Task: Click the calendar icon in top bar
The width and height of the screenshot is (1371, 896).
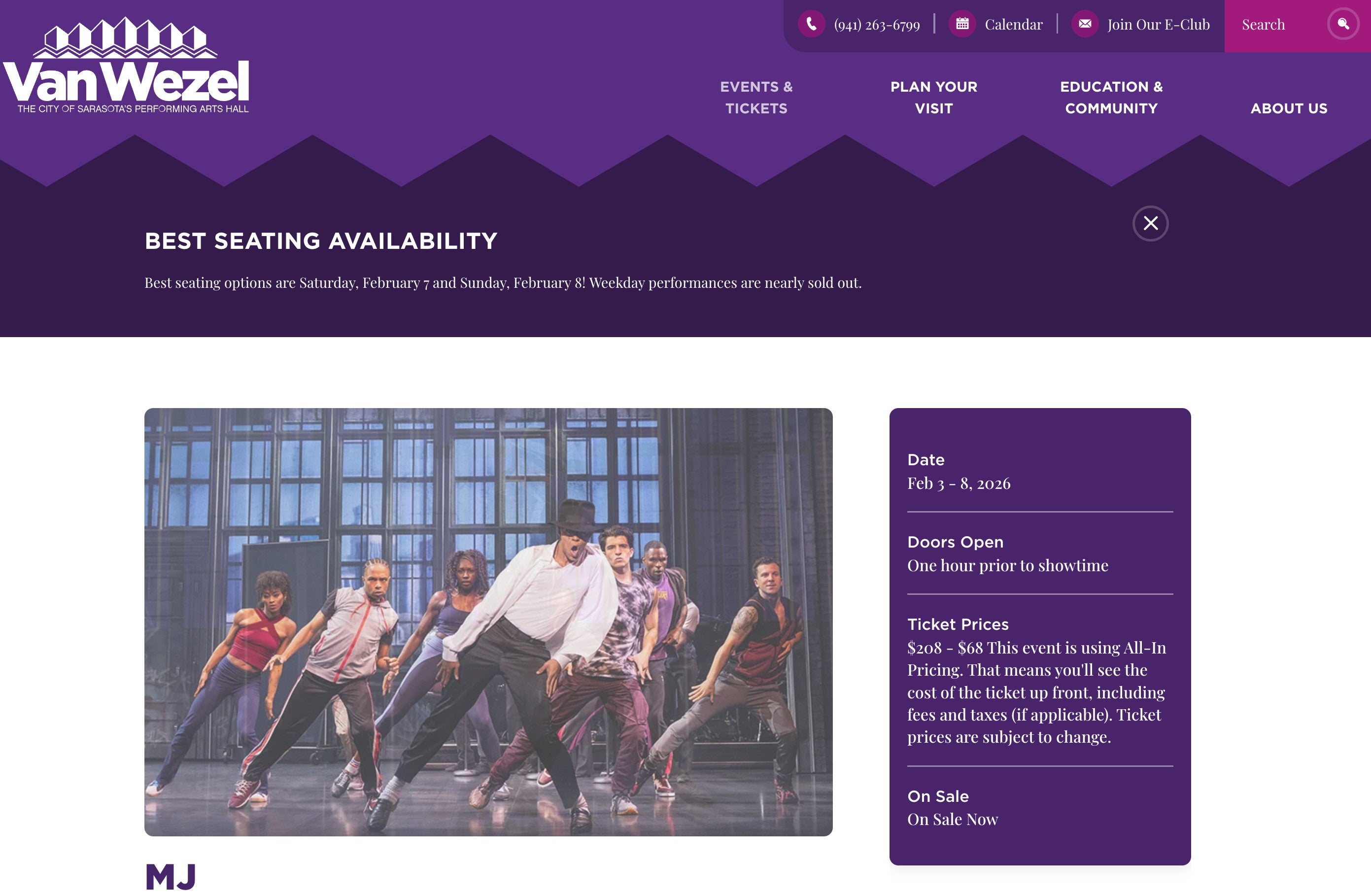Action: tap(962, 24)
